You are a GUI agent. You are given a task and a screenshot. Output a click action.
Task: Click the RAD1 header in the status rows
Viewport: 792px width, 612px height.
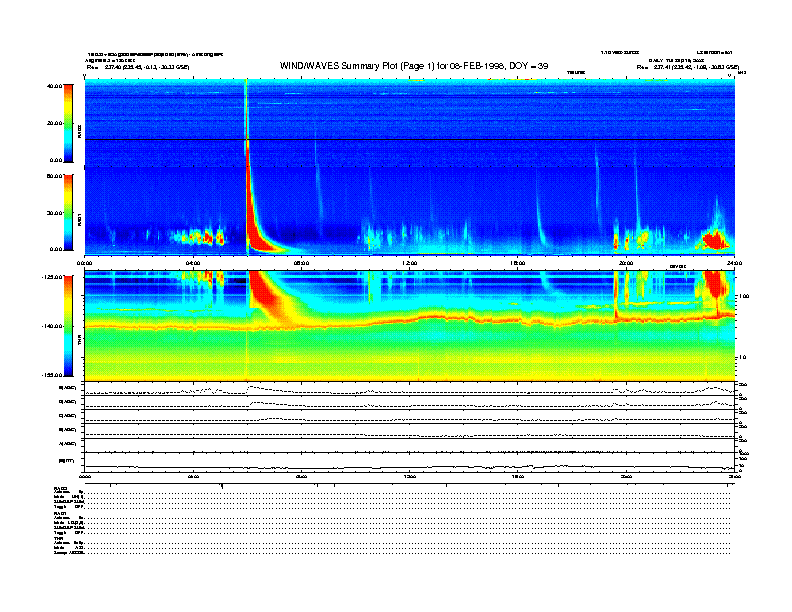coord(60,514)
